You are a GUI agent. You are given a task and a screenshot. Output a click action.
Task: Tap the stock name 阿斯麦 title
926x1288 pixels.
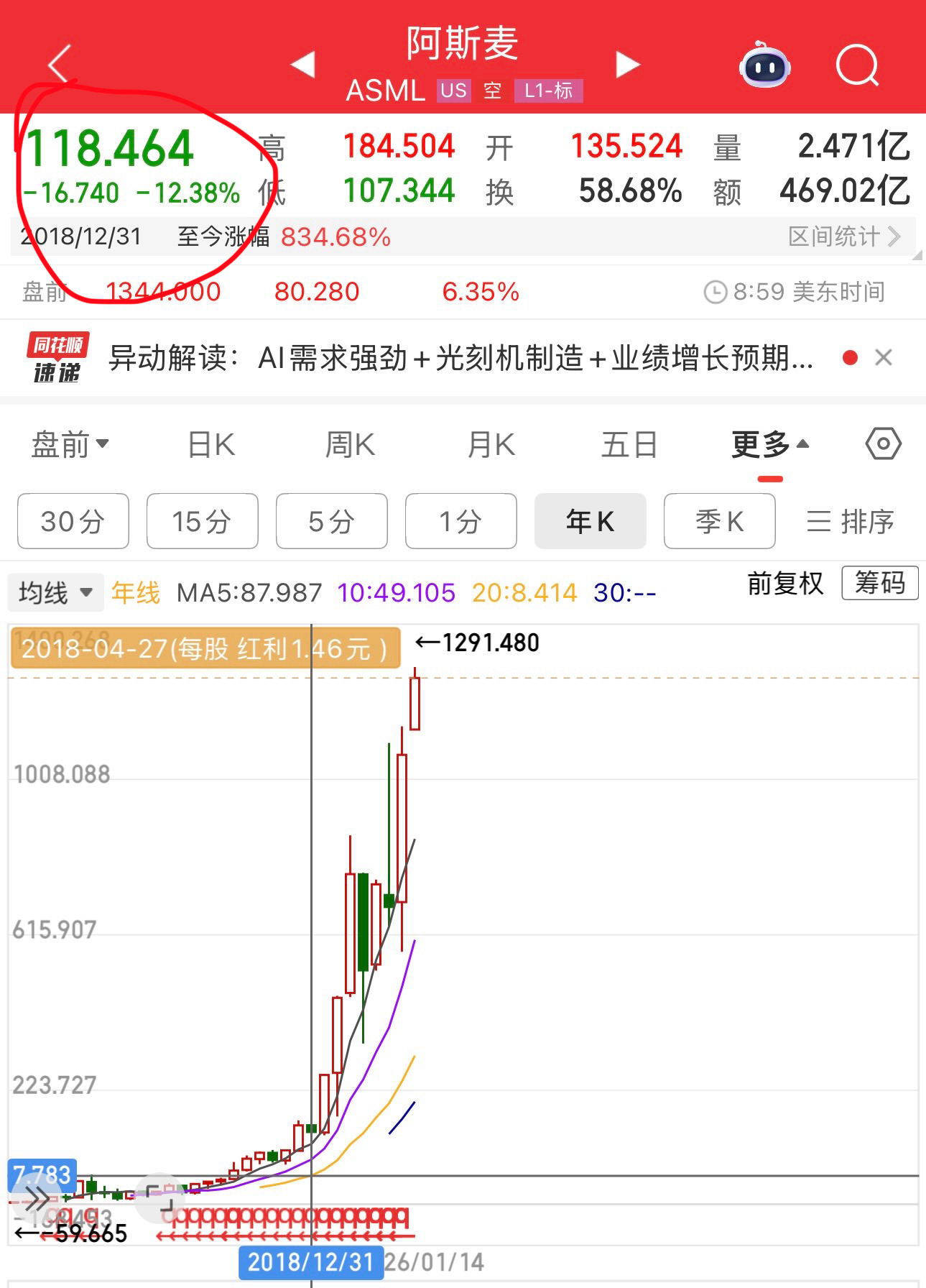pyautogui.click(x=462, y=43)
